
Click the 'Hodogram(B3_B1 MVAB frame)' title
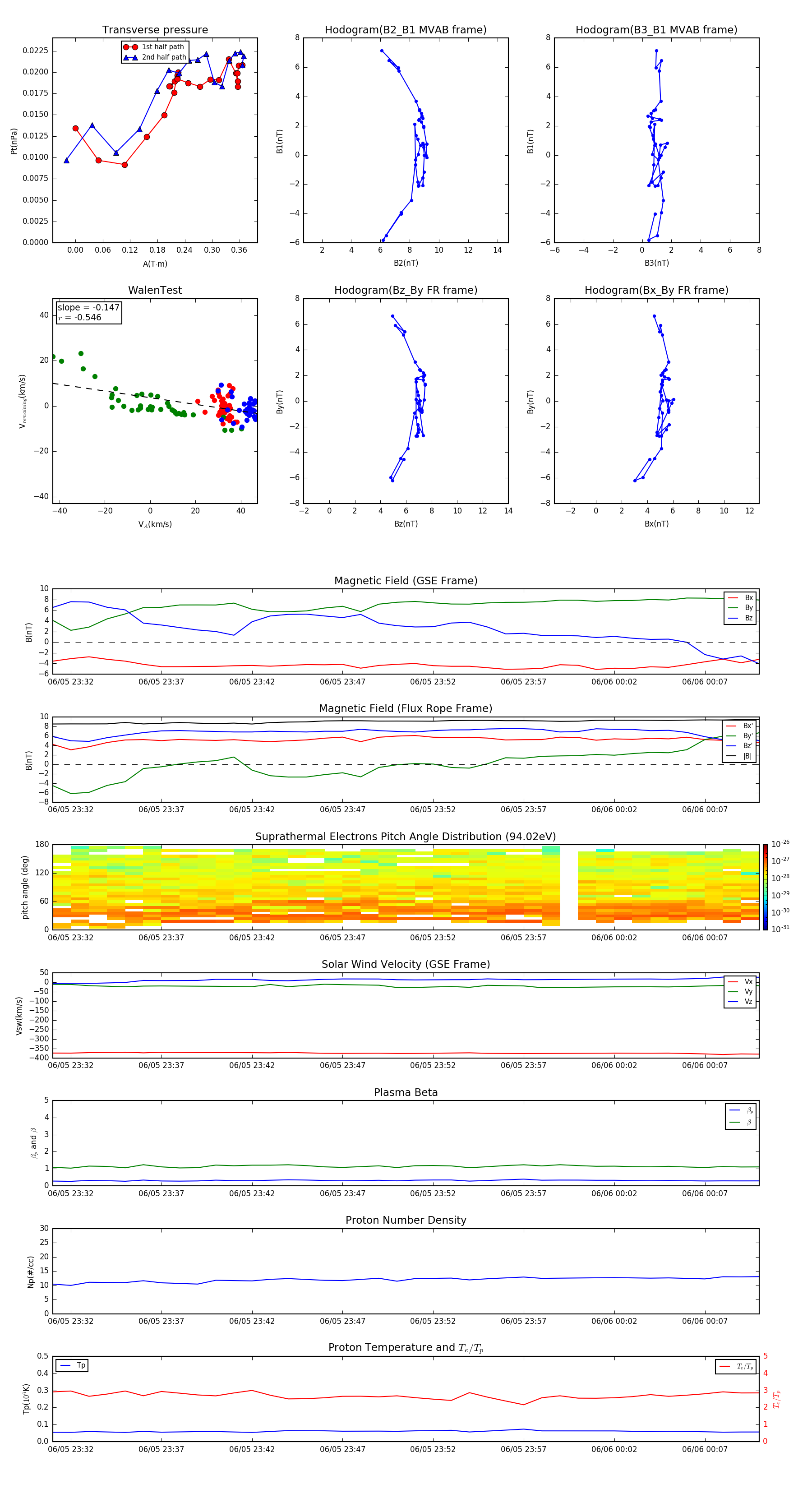pos(656,30)
